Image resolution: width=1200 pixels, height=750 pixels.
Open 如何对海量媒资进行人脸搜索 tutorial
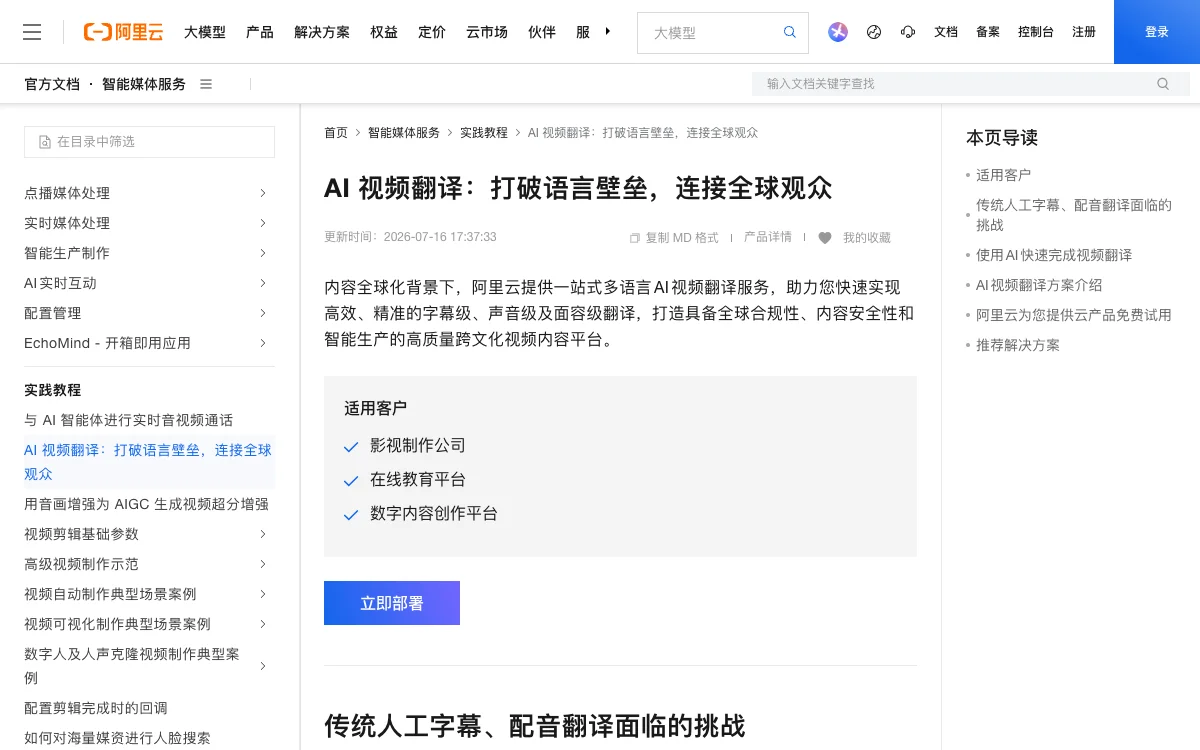click(117, 738)
